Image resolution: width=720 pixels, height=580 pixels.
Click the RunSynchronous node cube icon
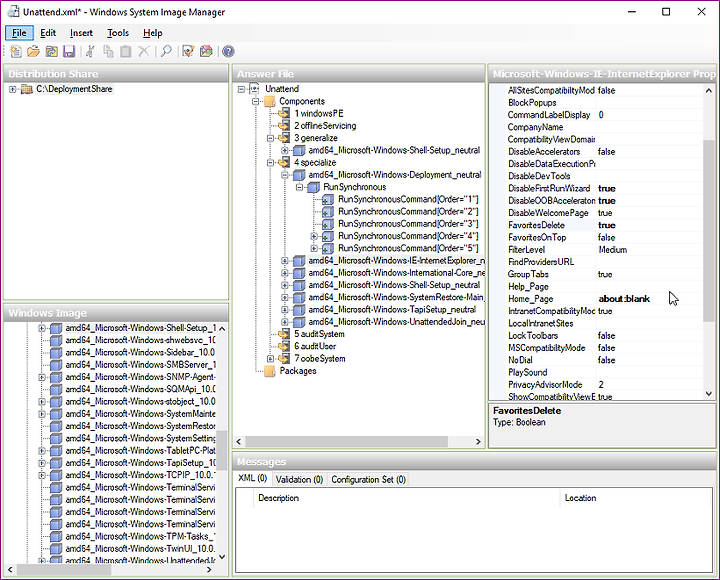314,187
